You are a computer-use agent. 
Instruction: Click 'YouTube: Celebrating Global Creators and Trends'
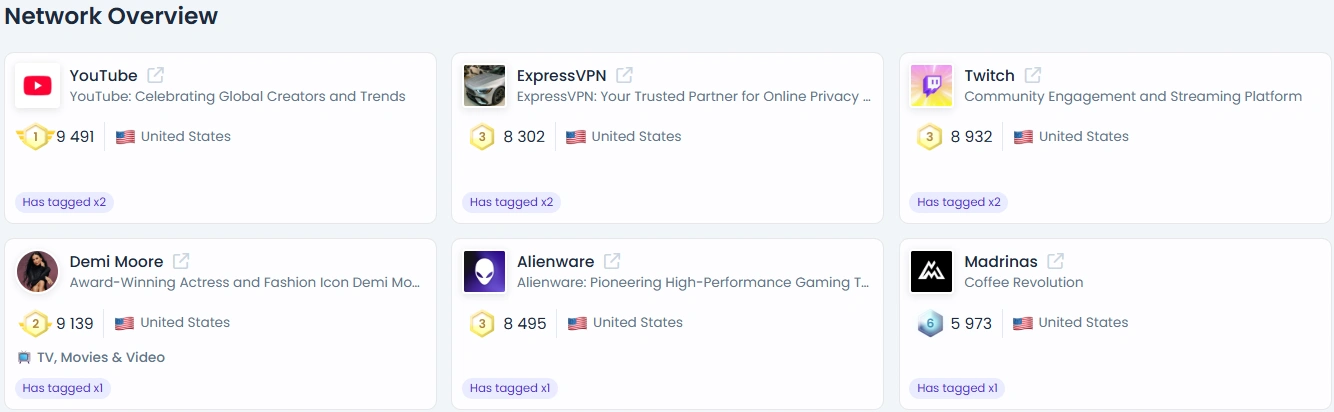tap(237, 97)
